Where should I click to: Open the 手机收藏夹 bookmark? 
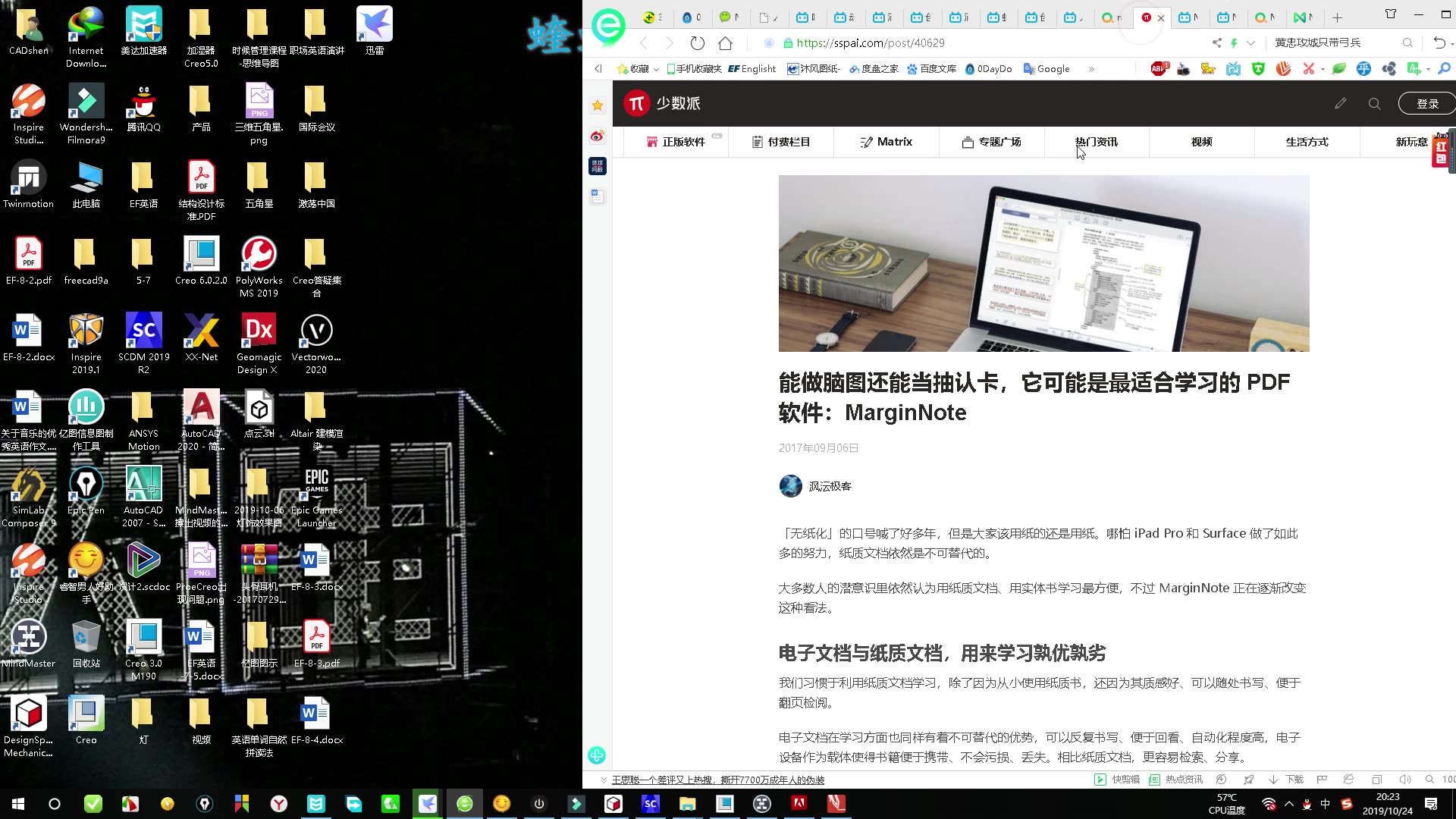click(694, 69)
